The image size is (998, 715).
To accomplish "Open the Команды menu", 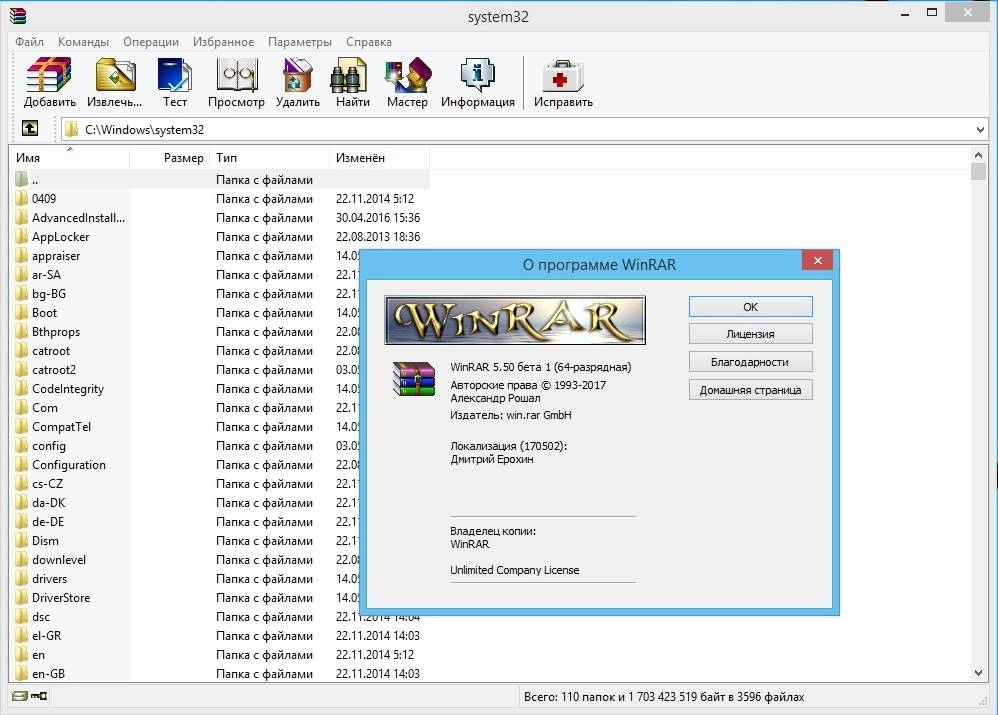I will coord(83,42).
